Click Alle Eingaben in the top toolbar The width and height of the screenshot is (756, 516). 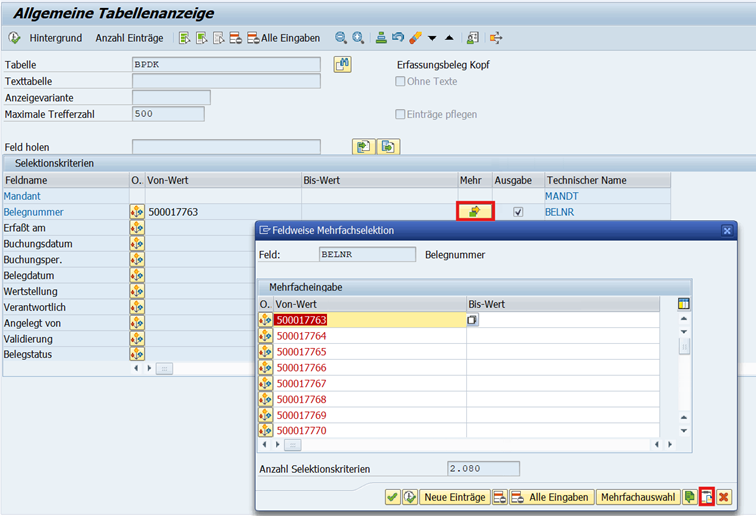[290, 38]
